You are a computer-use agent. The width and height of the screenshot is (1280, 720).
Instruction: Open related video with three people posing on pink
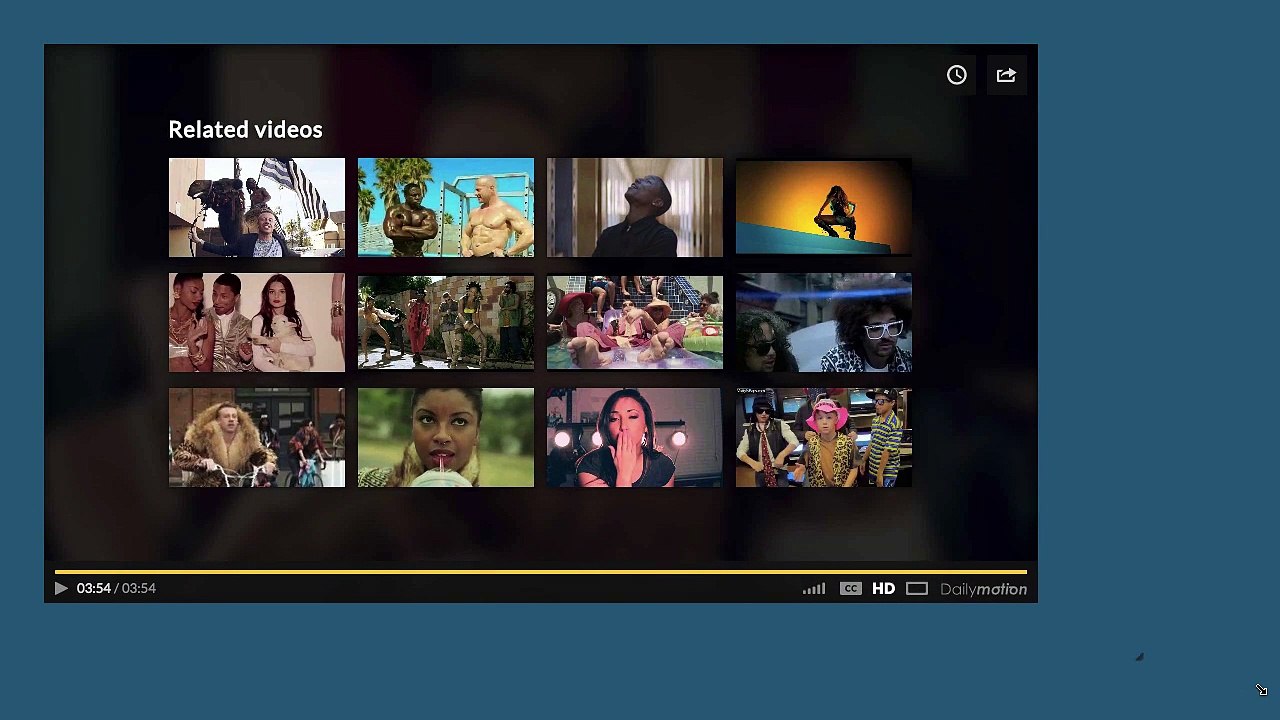pos(257,322)
